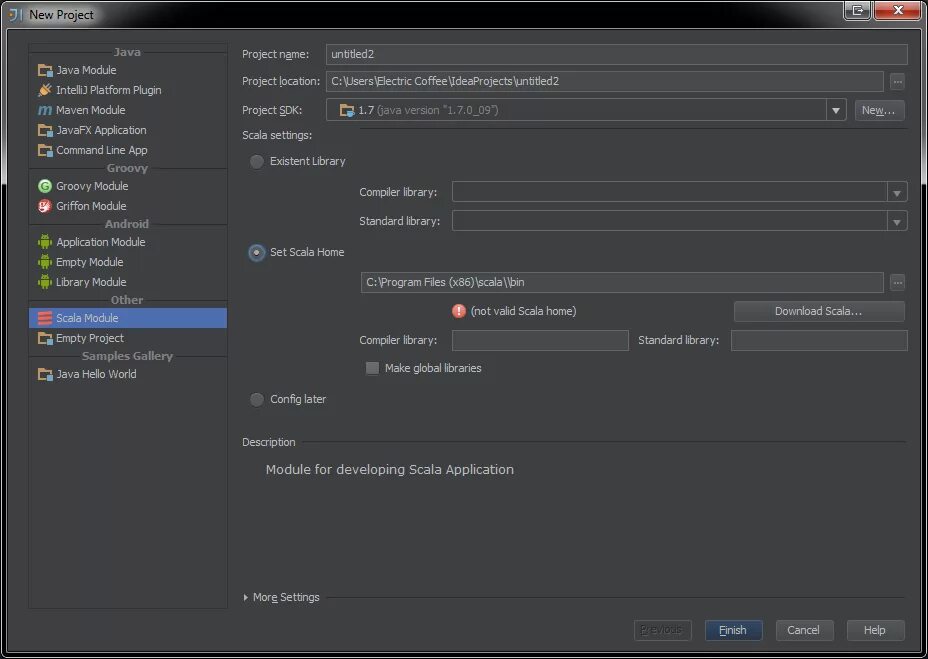Choose Command Line App project type
Image resolution: width=928 pixels, height=659 pixels.
pos(128,150)
